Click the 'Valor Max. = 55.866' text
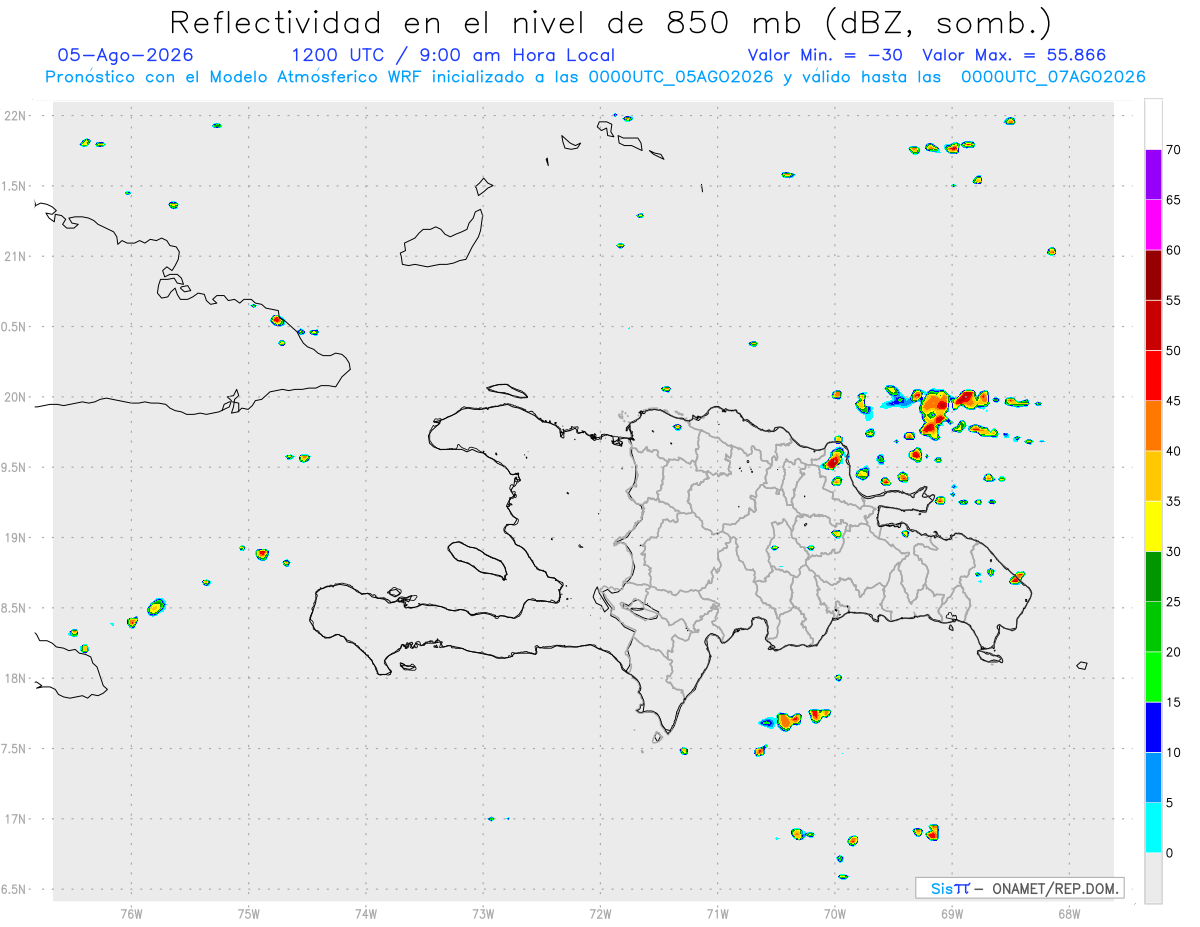Screen dimensions: 1200x927 pos(1014,55)
